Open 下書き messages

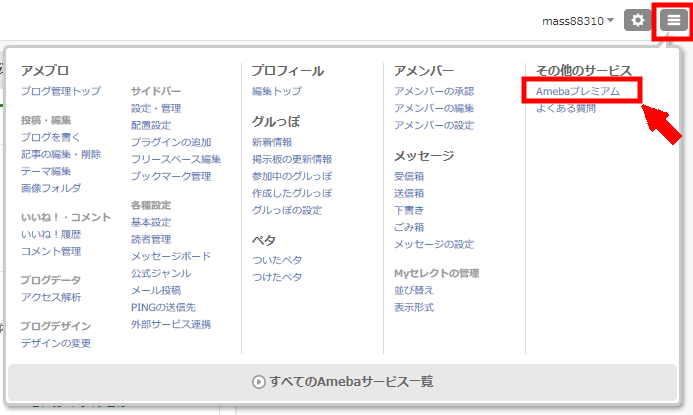point(409,210)
